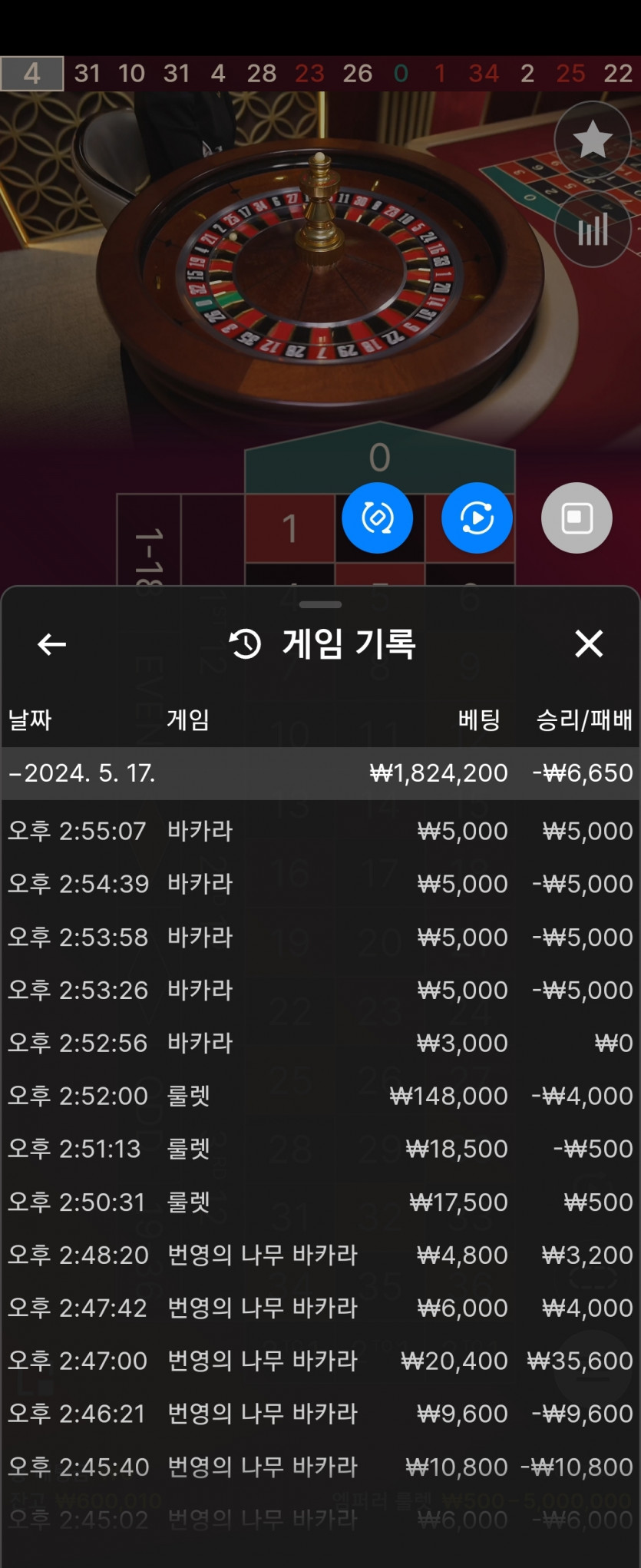Image resolution: width=641 pixels, height=1568 pixels.
Task: Tap recent result 22 at the strip end
Action: [x=618, y=74]
